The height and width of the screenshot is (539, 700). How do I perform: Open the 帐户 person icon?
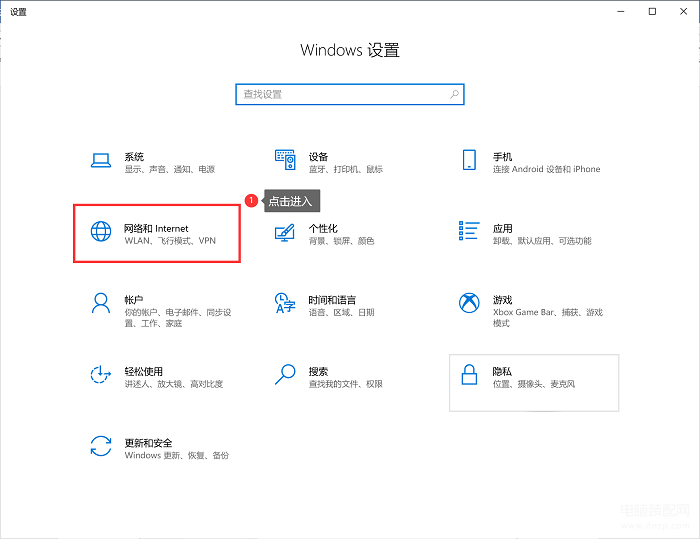(101, 303)
